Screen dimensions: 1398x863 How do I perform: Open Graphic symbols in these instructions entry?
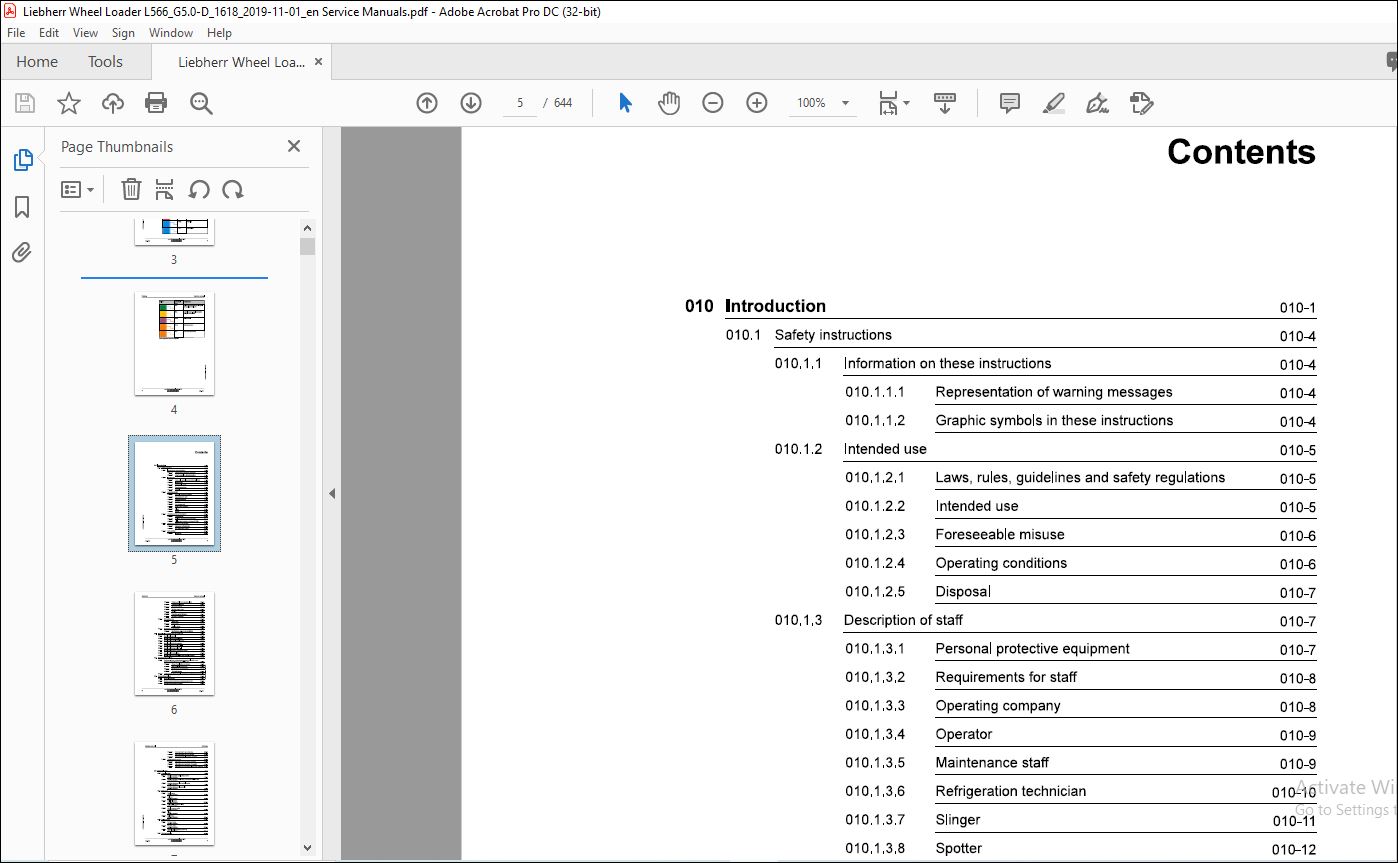click(1054, 420)
